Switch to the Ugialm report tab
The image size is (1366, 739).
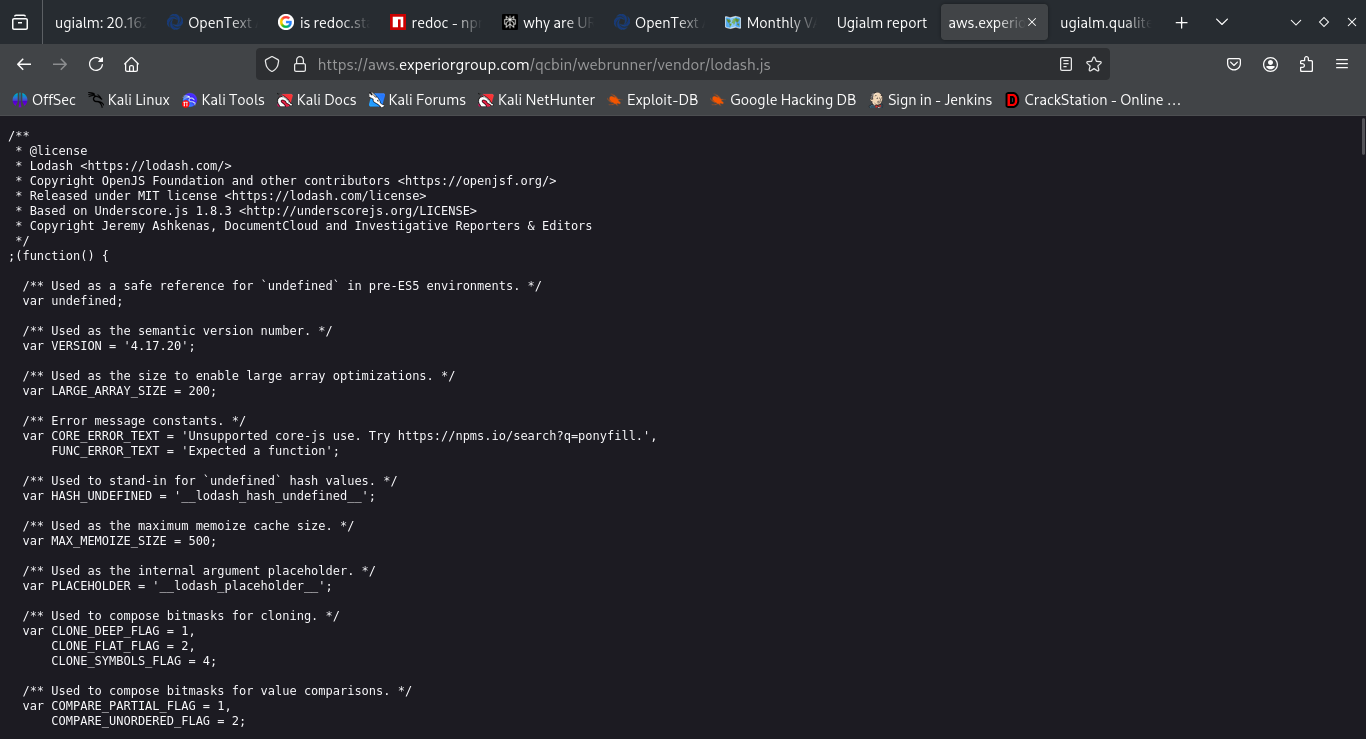881,22
